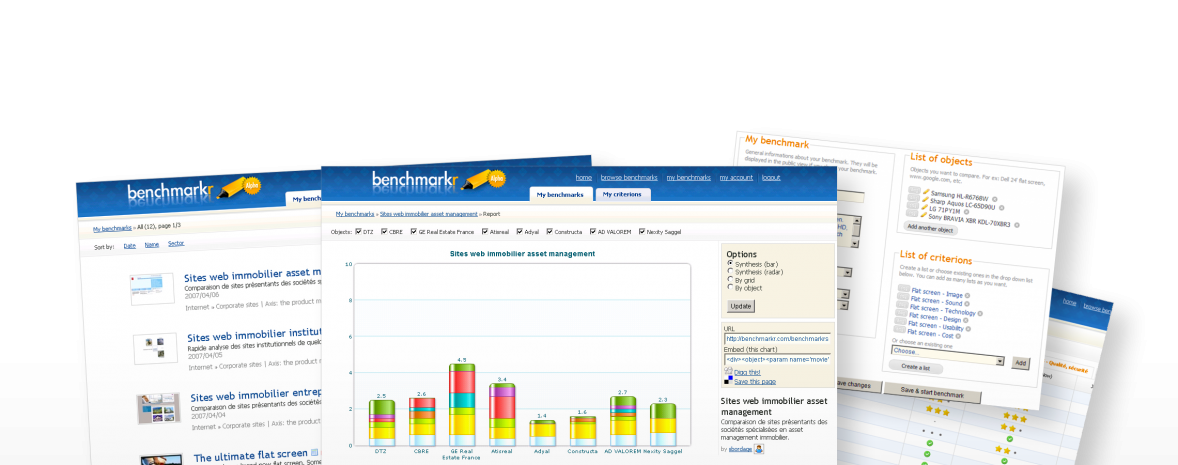1178x465 pixels.
Task: Click the Embed (this chart) code field
Action: 778,359
